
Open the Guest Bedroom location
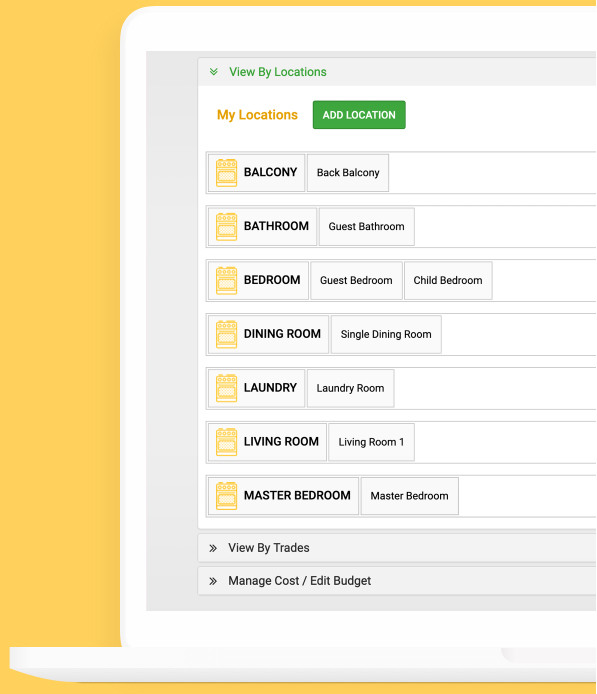[356, 281]
